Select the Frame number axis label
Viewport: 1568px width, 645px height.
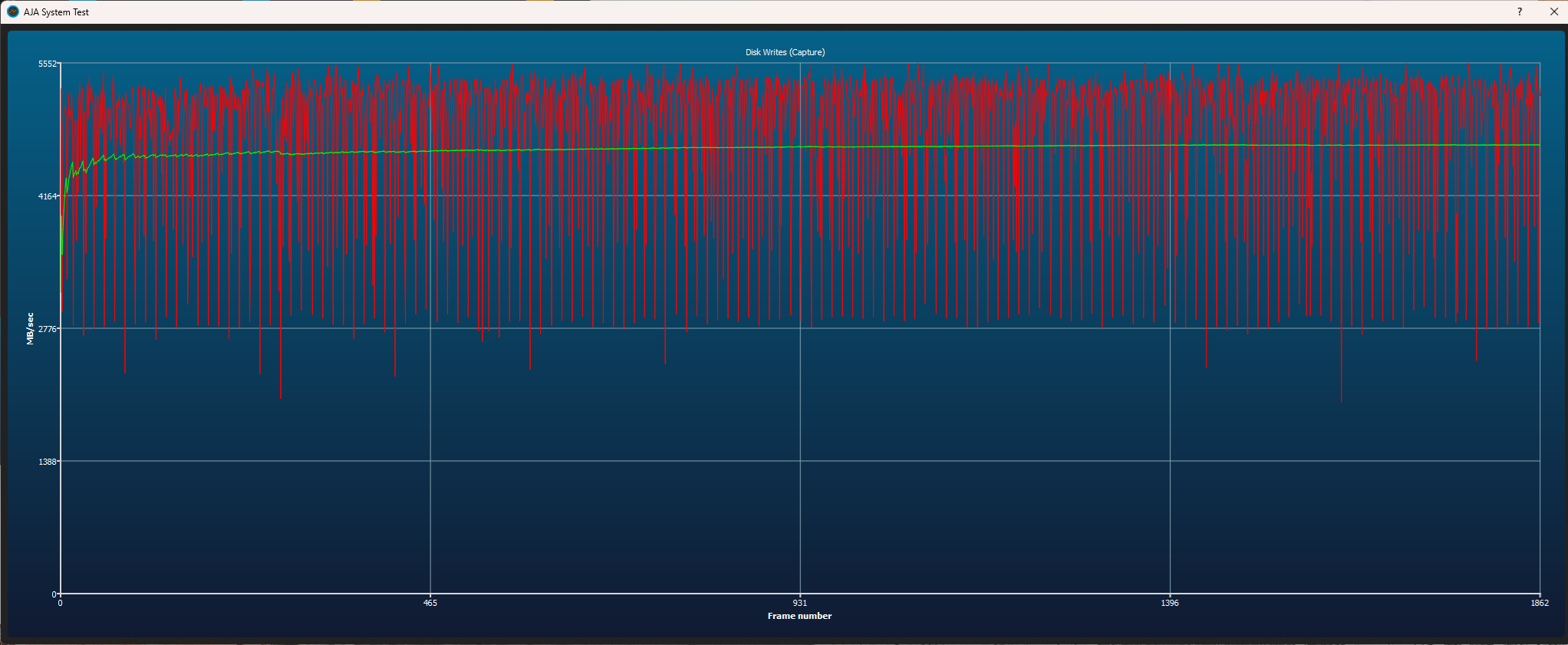click(799, 616)
